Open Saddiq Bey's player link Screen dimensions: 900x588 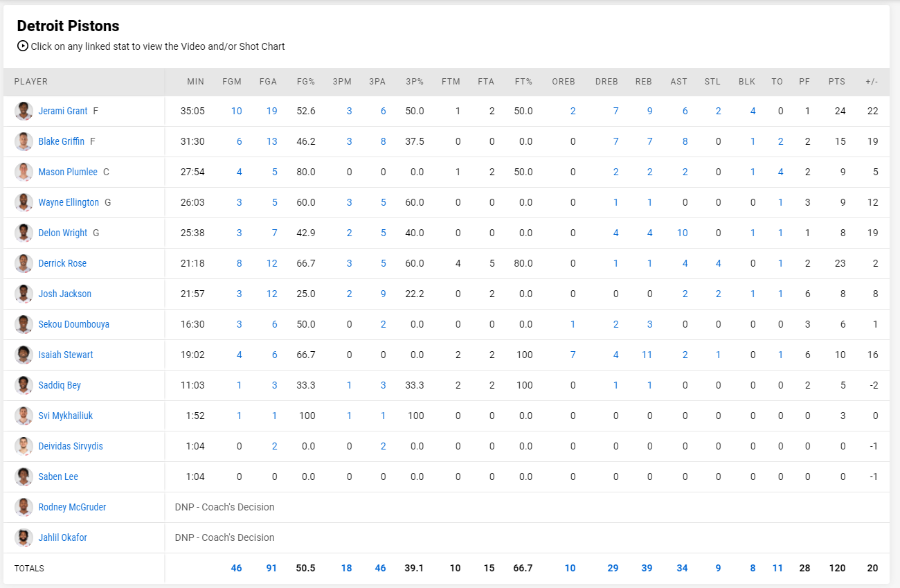coord(59,385)
